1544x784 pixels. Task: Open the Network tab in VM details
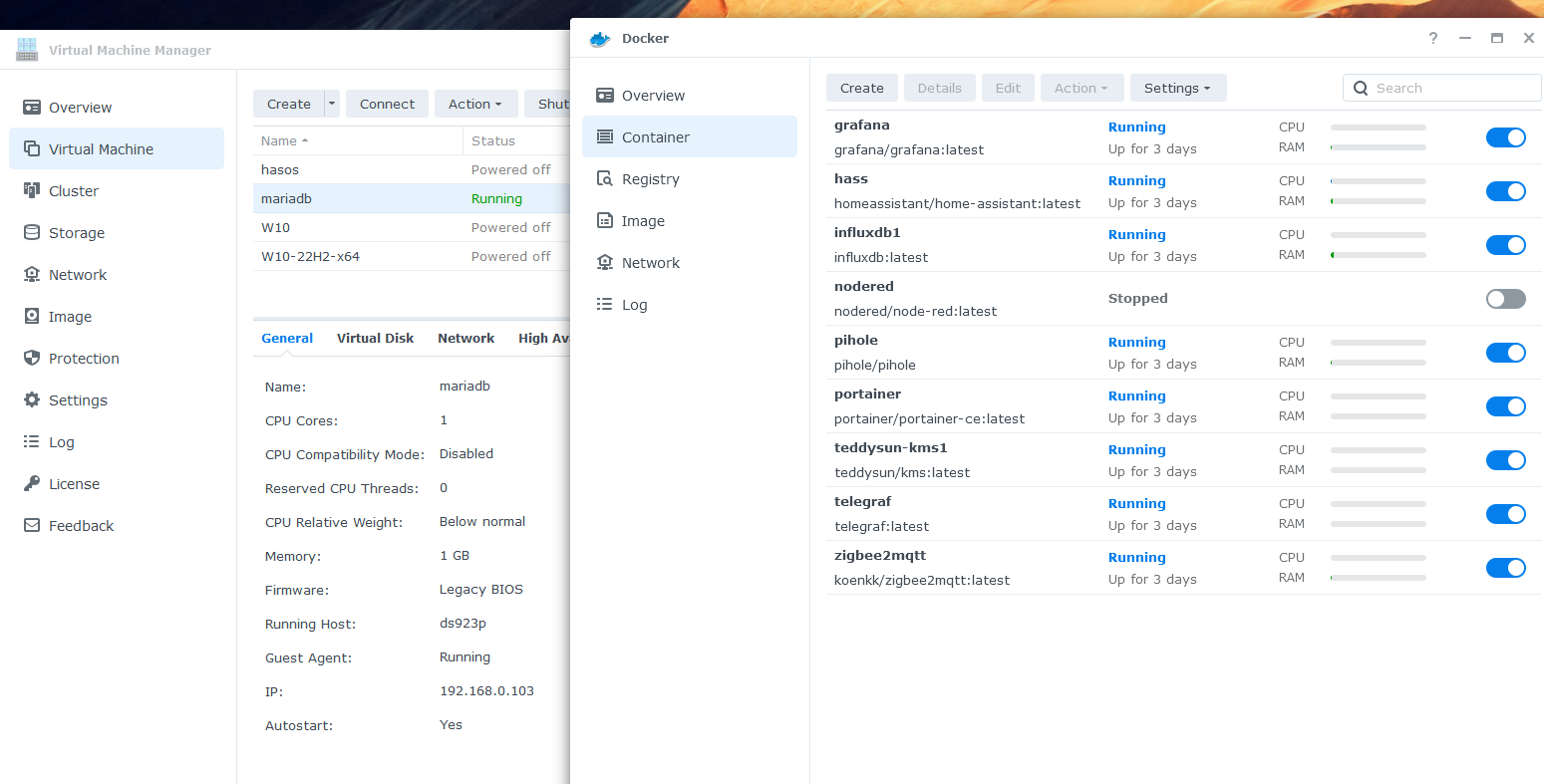[465, 338]
